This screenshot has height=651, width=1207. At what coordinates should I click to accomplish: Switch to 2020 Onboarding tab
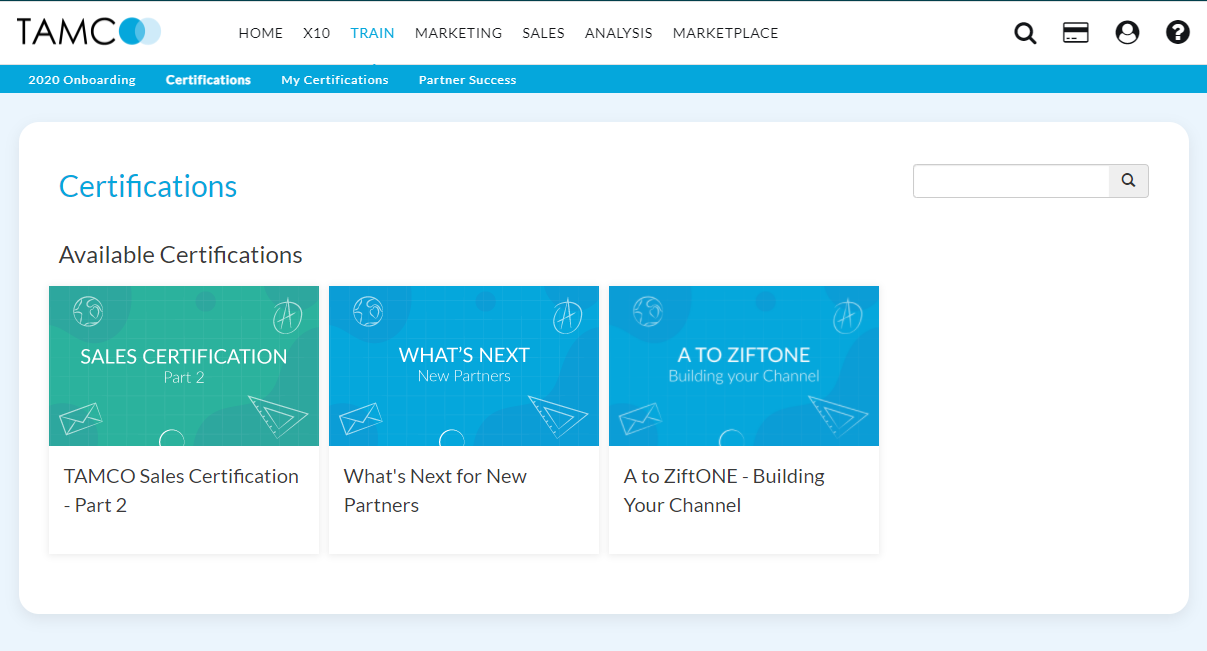82,80
